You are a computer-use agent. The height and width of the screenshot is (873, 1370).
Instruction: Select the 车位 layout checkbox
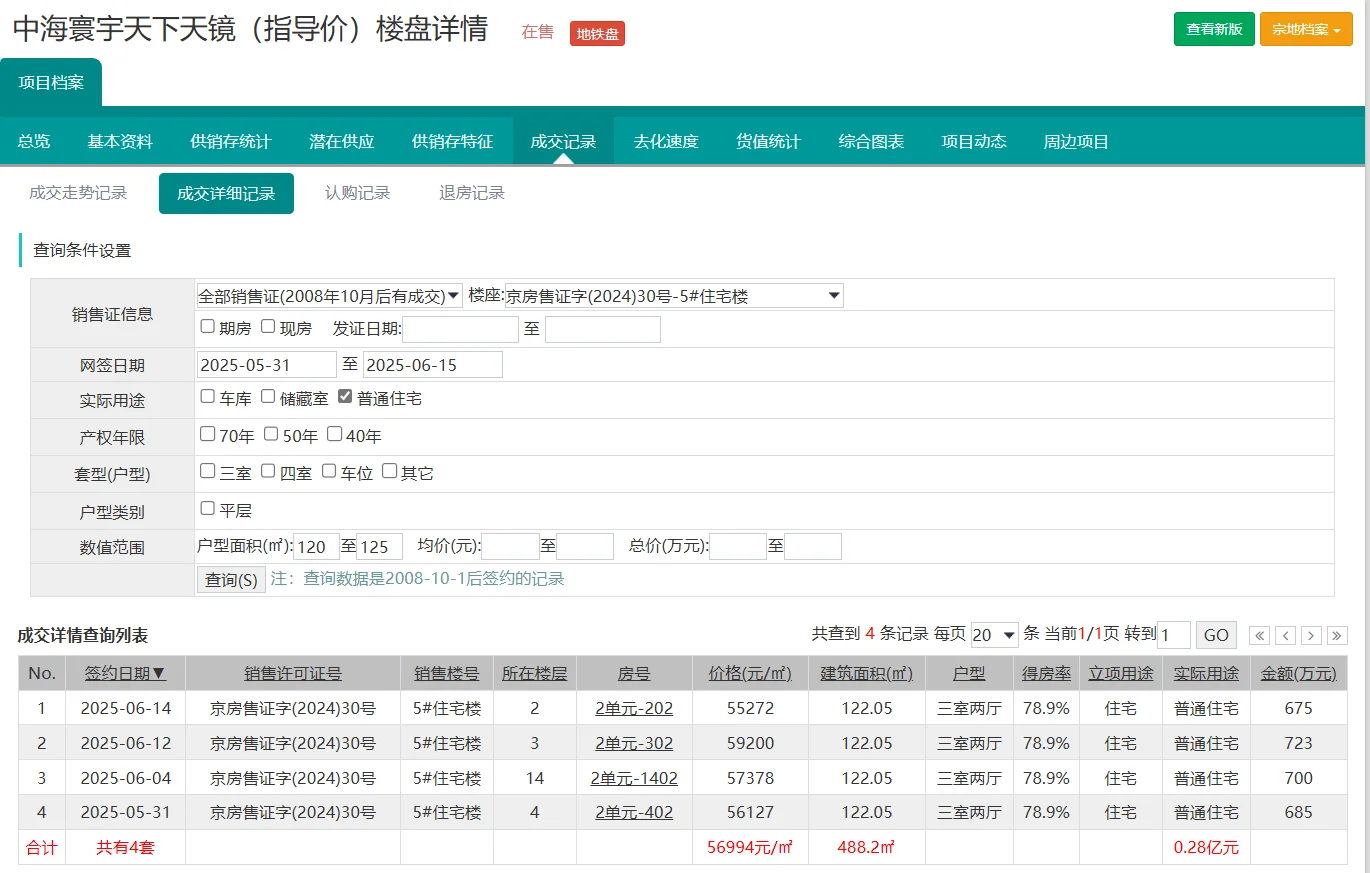coord(329,470)
